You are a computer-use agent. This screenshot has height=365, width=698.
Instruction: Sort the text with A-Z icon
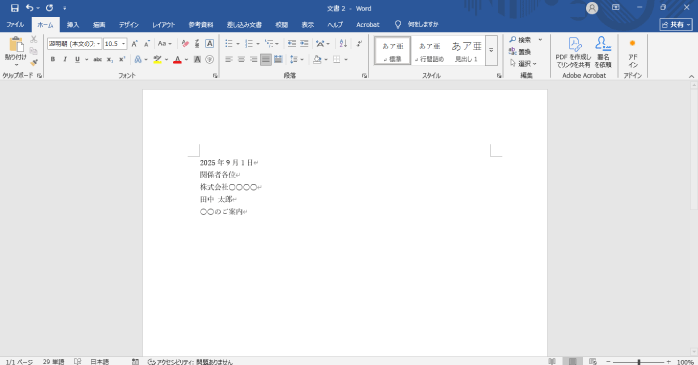click(343, 44)
